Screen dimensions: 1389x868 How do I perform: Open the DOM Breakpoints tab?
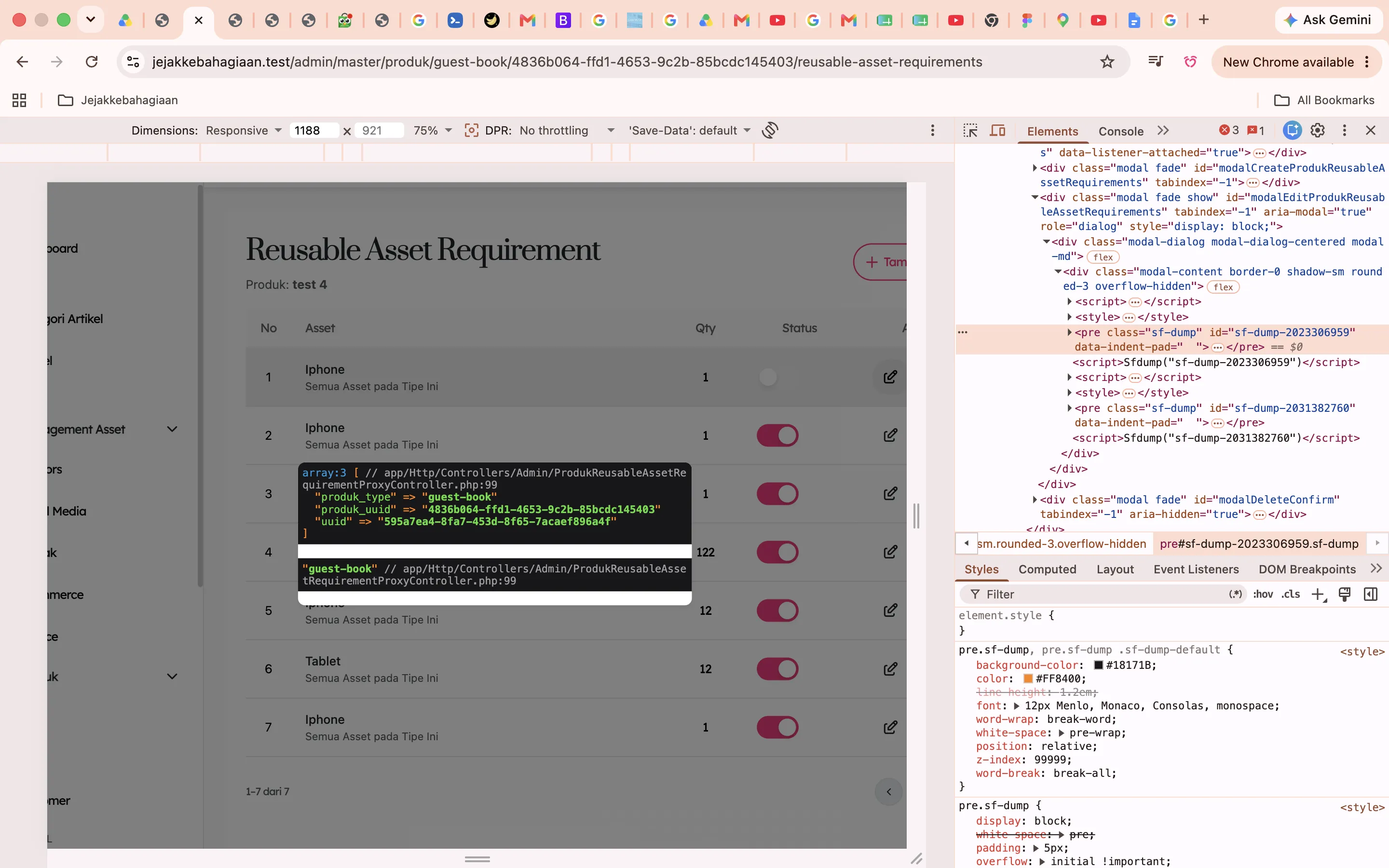[1307, 569]
